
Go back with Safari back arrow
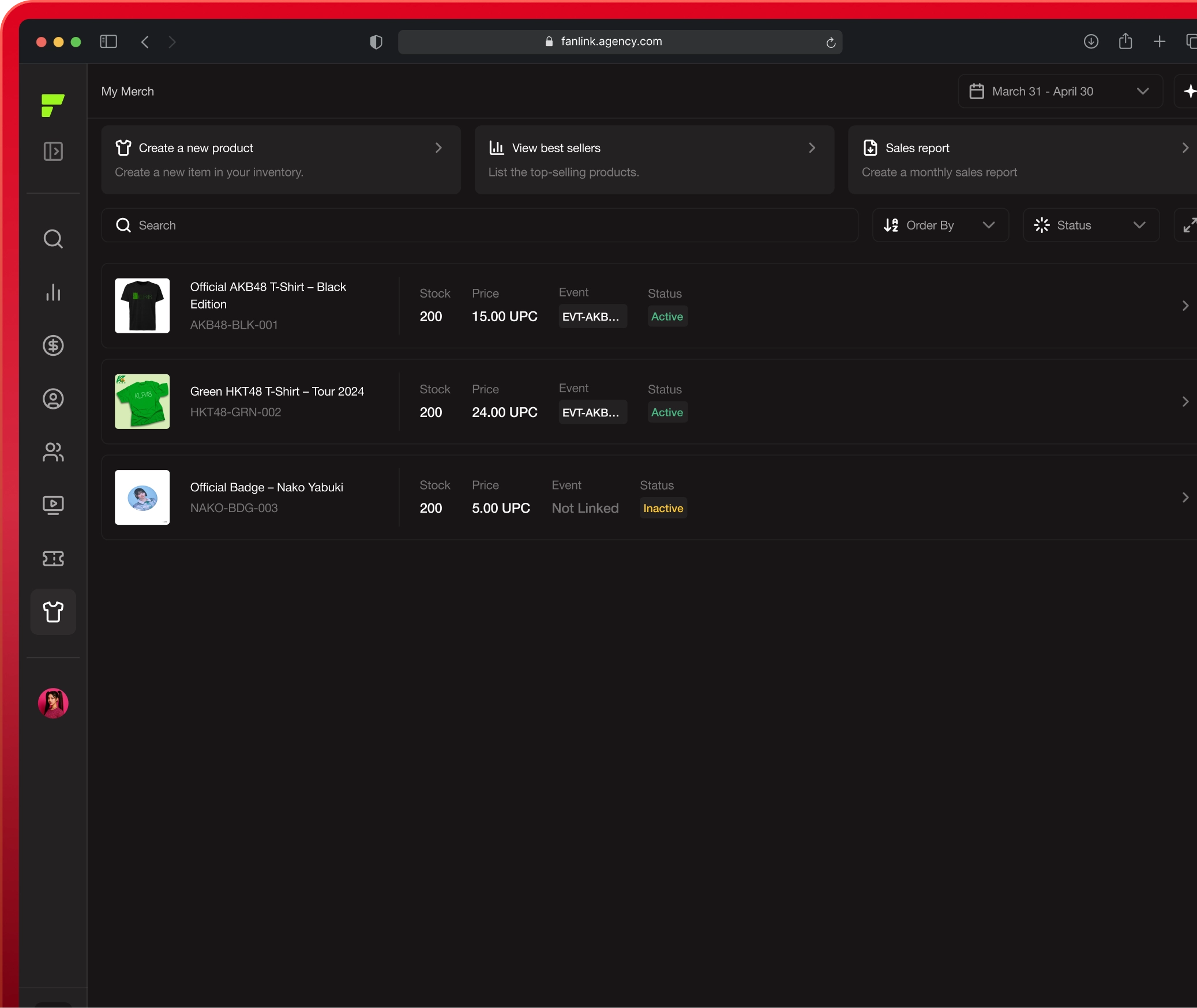click(x=145, y=42)
